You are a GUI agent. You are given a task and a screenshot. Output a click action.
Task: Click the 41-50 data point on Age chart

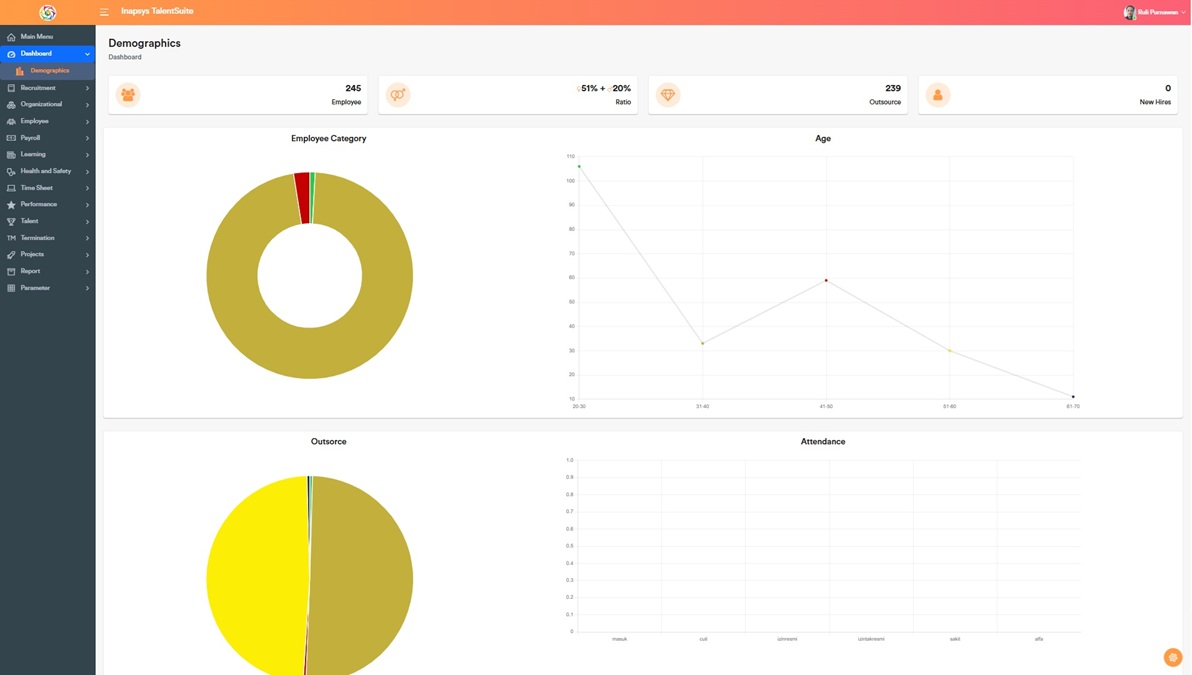pos(826,280)
